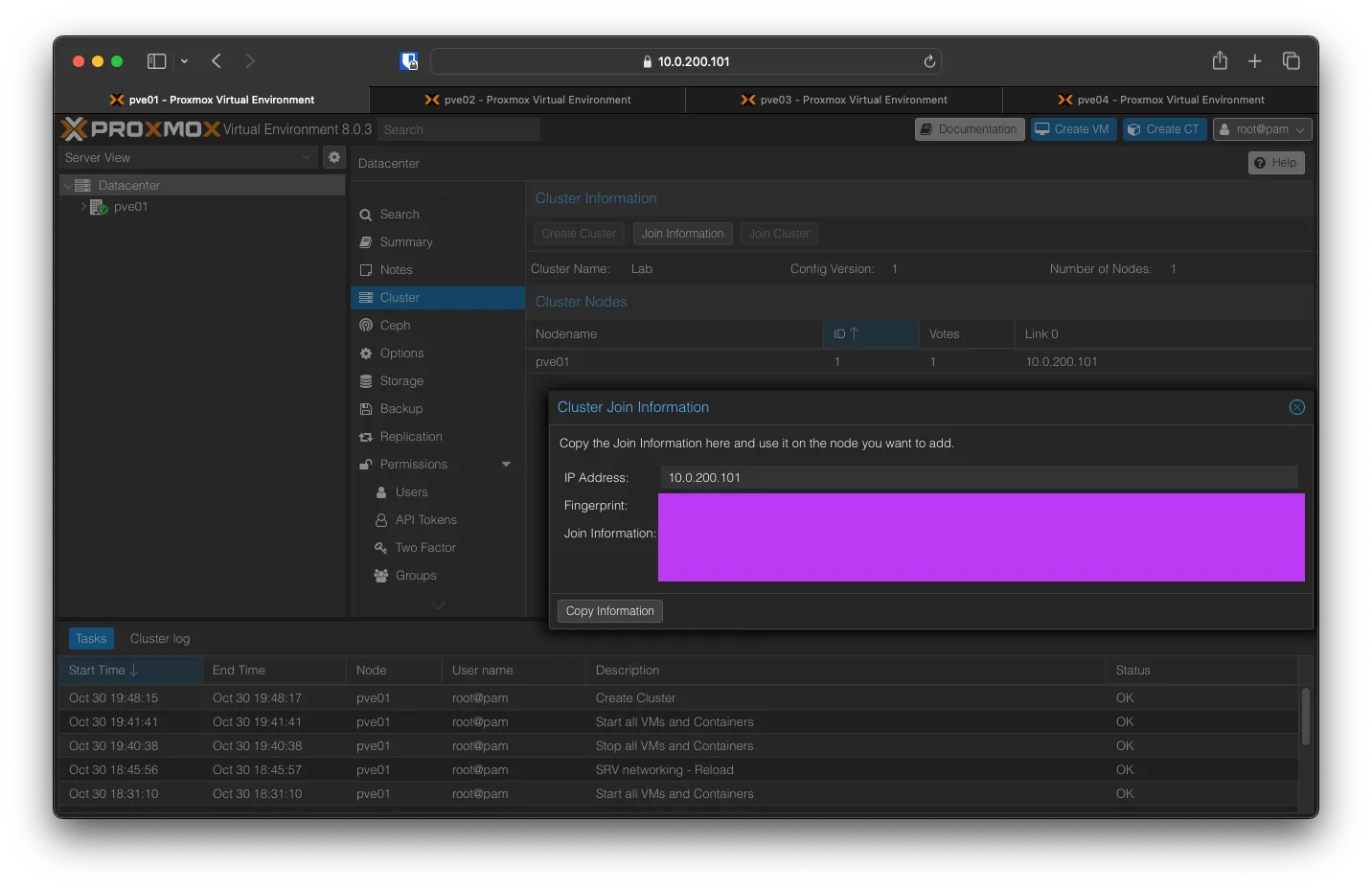Switch to the Cluster log tab
Viewport: 1372px width, 889px height.
[160, 639]
